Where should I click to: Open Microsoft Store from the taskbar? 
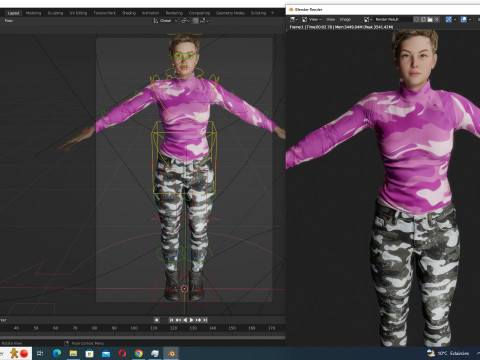coord(89,353)
